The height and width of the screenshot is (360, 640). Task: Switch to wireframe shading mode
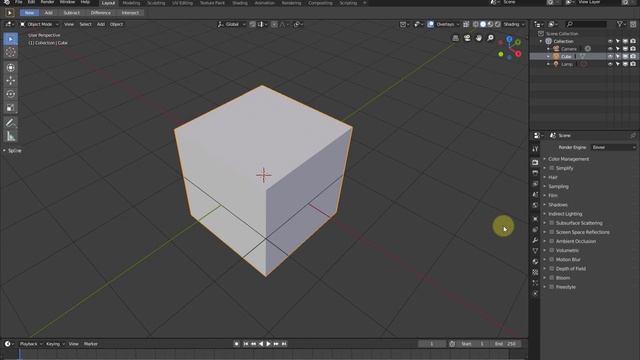coord(476,24)
